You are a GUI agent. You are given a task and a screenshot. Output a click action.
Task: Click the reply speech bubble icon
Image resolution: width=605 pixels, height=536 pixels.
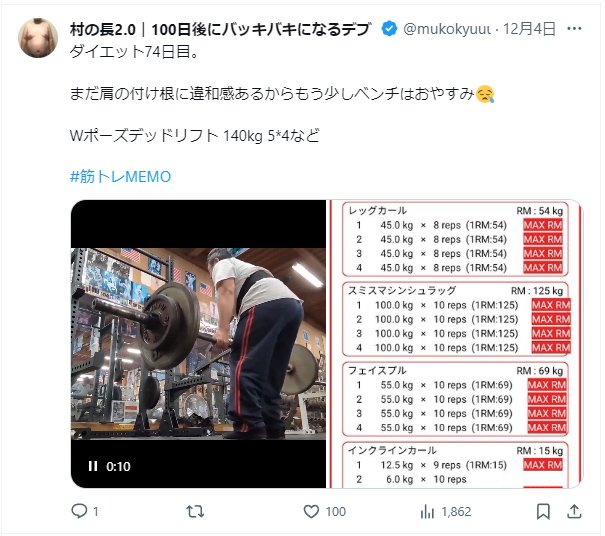[x=79, y=511]
